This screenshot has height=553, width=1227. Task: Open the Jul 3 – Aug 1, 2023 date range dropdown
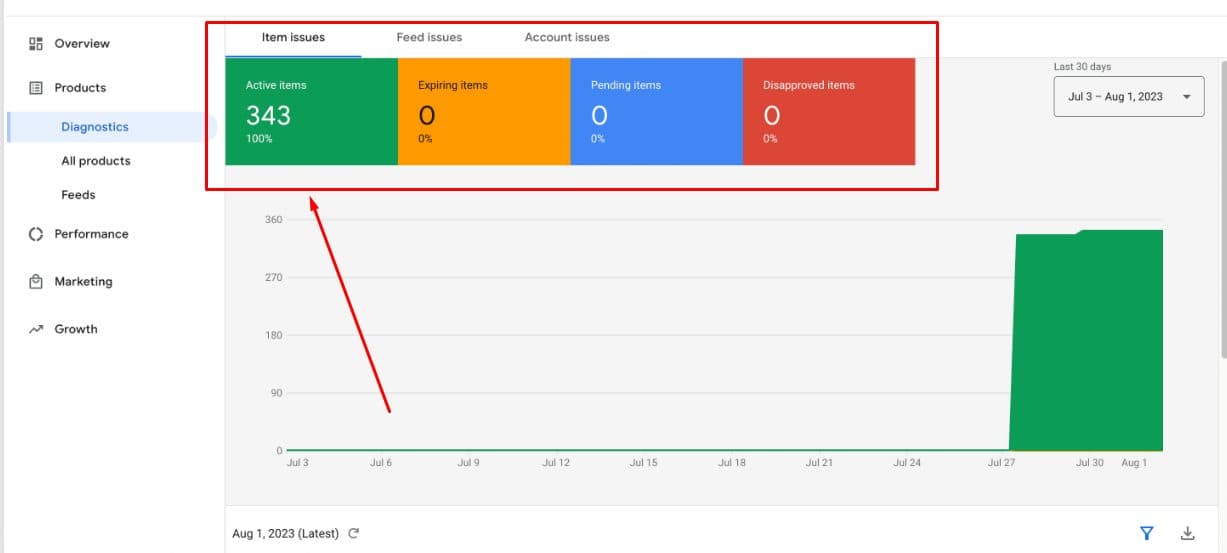coord(1129,97)
